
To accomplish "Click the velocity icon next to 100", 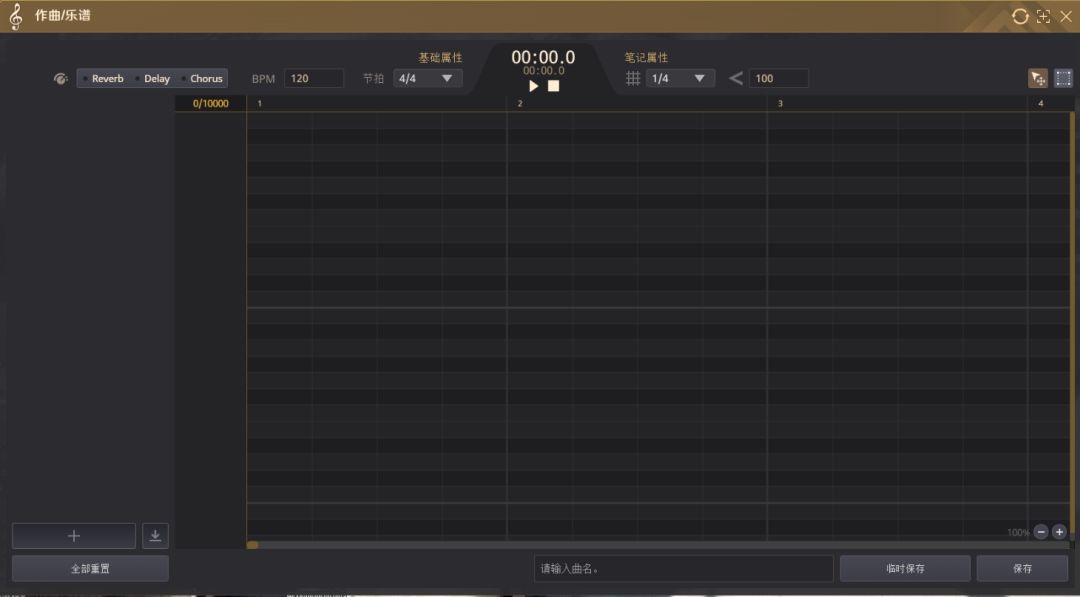I will click(736, 78).
